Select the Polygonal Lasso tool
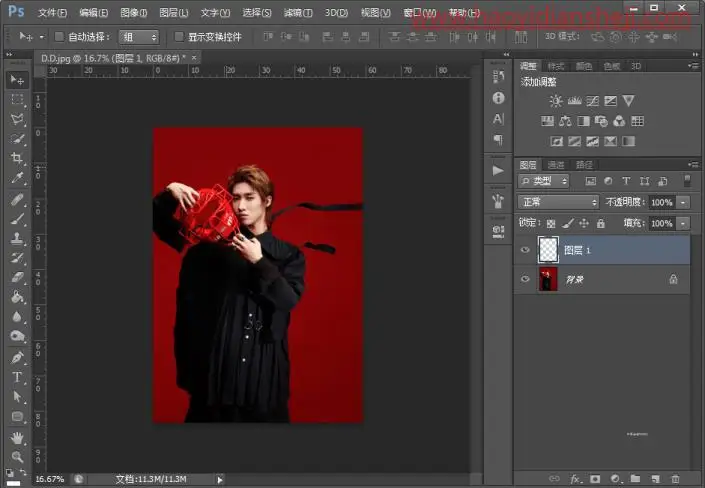Screen dimensions: 705x488 pyautogui.click(x=17, y=119)
